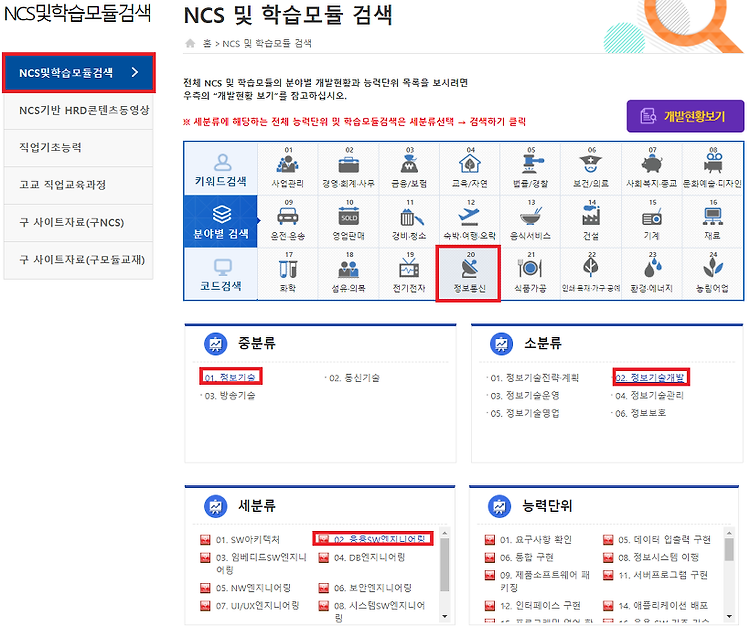Open 능력단위 item 11. 서버프로그램 구현
The height and width of the screenshot is (626, 750).
(x=663, y=575)
